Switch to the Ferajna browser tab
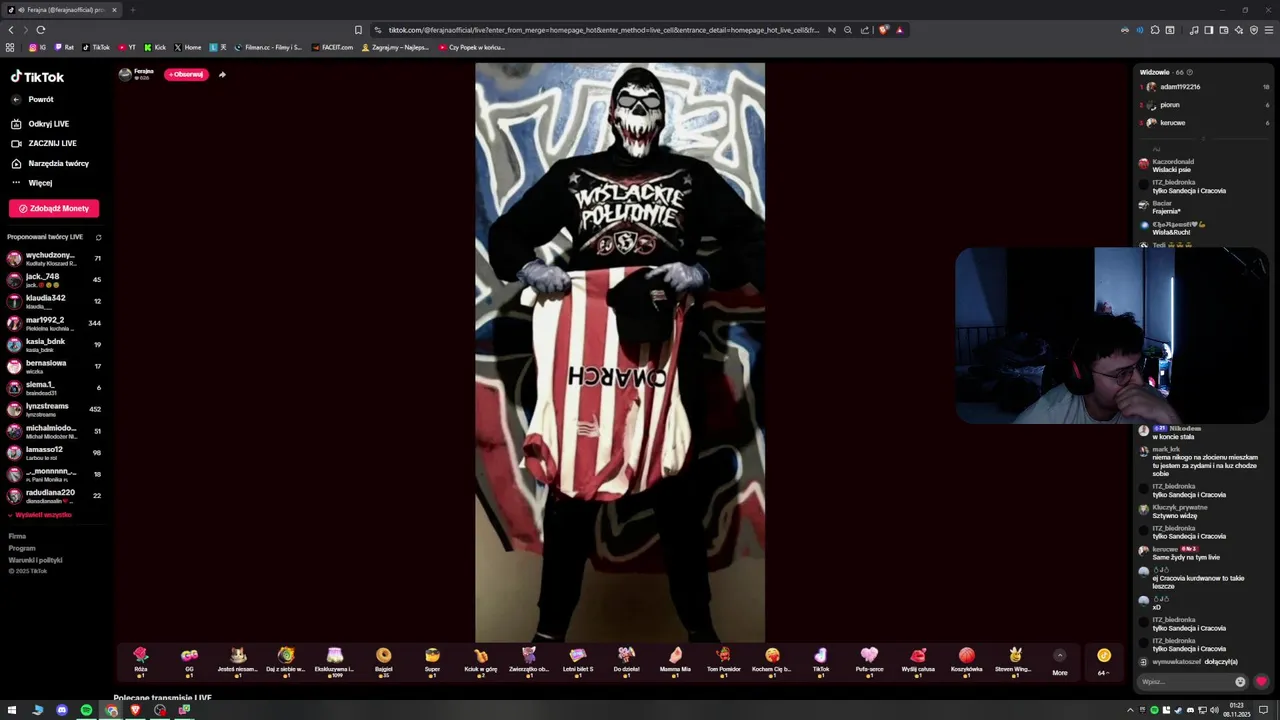The height and width of the screenshot is (720, 1280). point(62,10)
